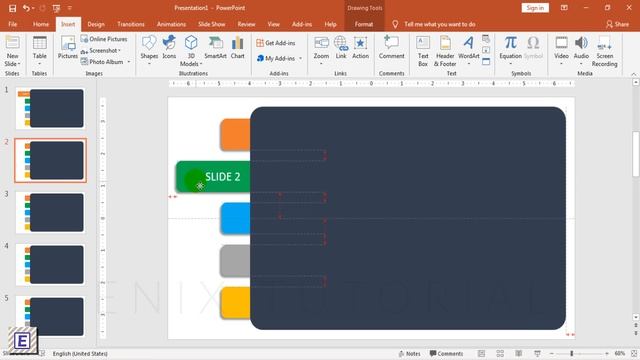Insert Icons
Image resolution: width=640 pixels, height=360 pixels.
click(169, 47)
